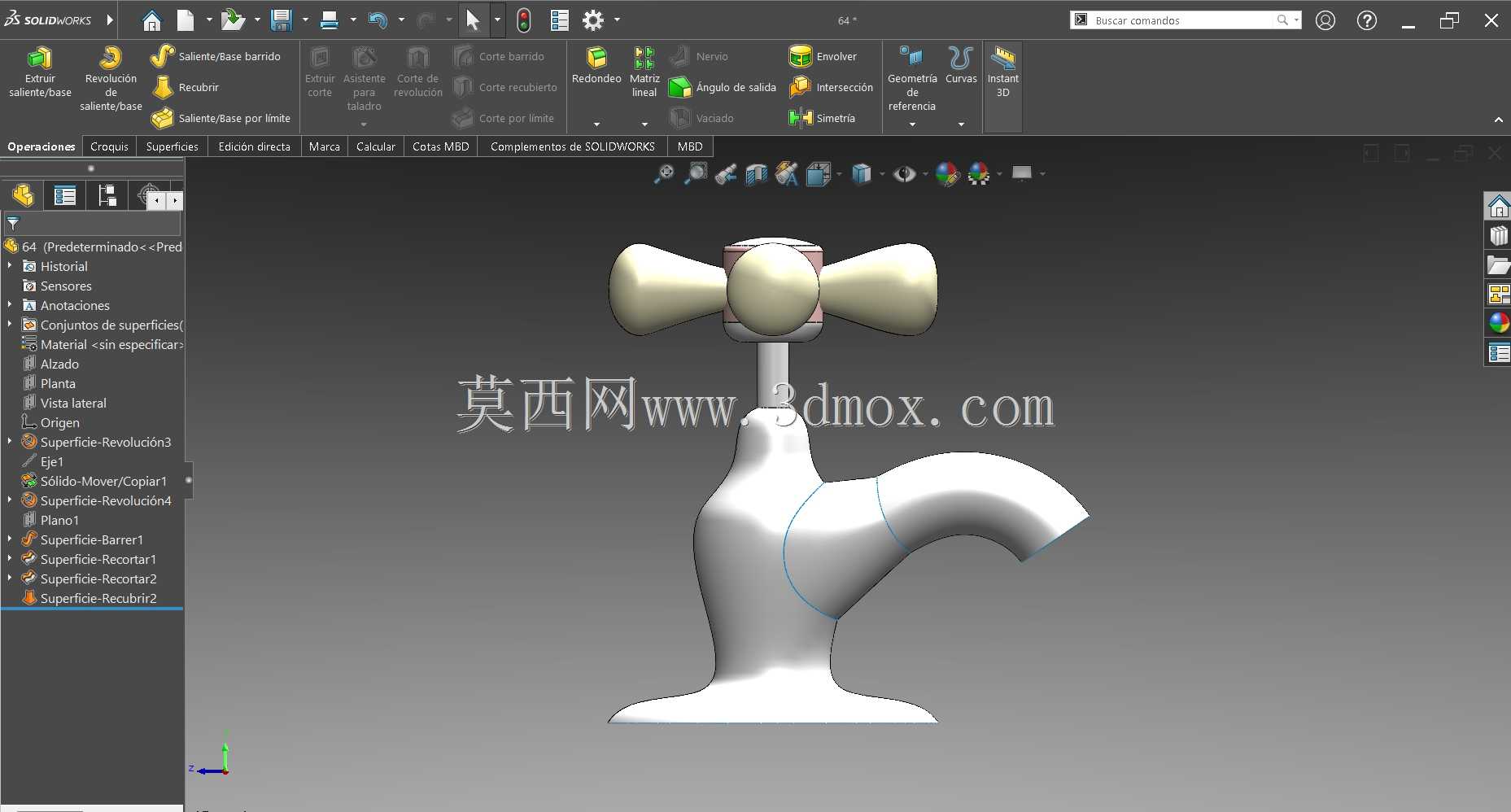Open the user login icon

point(1325,20)
